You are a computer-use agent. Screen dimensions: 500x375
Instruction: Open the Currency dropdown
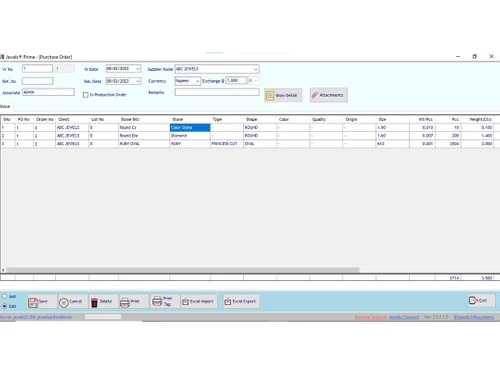coord(197,81)
